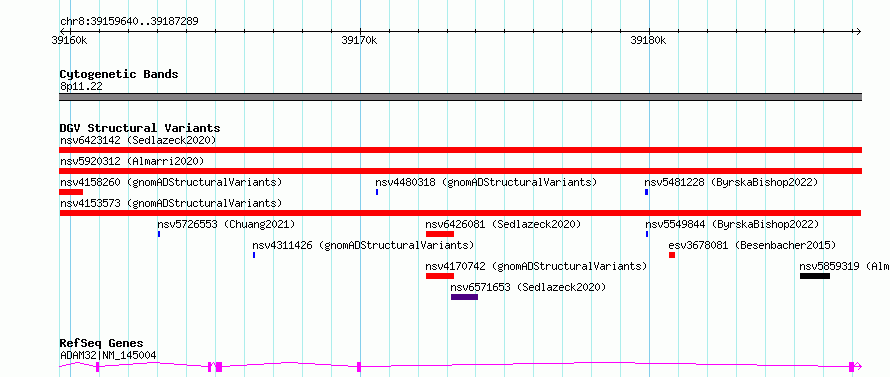The width and height of the screenshot is (890, 377).
Task: Click ADAM32 exon block near 39170k
Action: (x=359, y=367)
